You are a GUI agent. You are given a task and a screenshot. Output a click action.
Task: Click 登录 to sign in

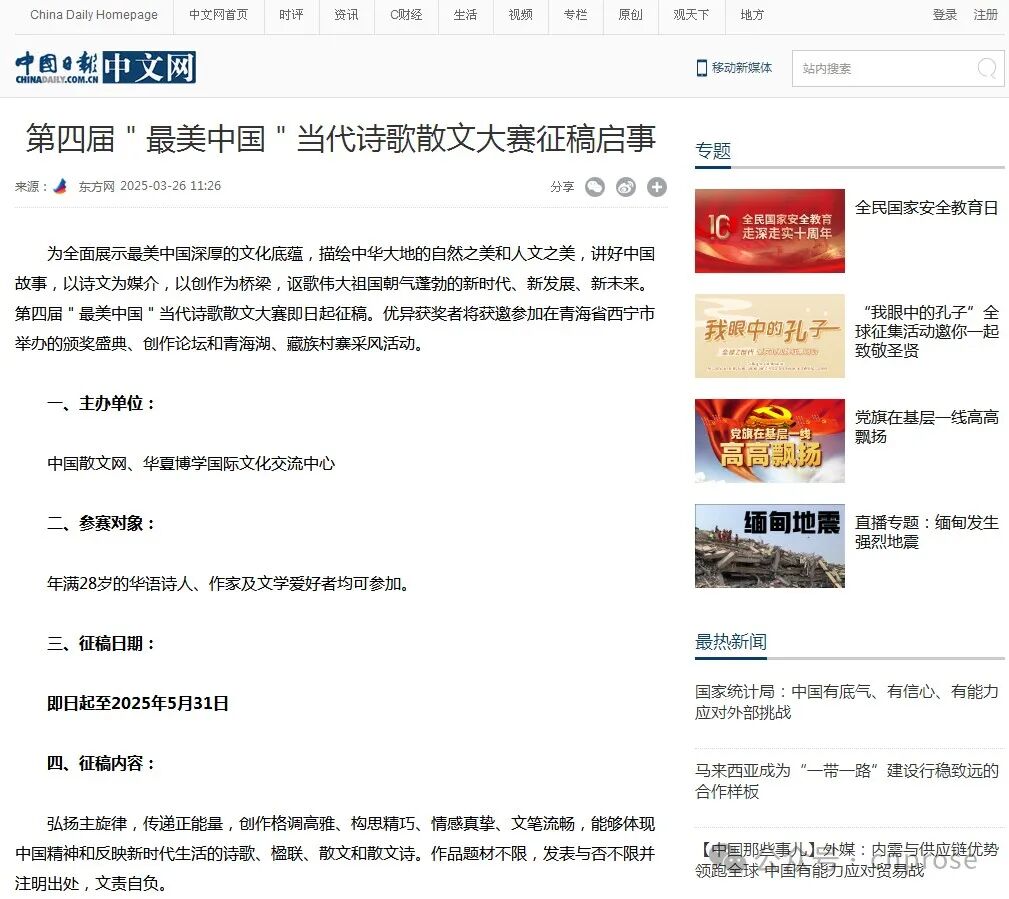(x=944, y=15)
